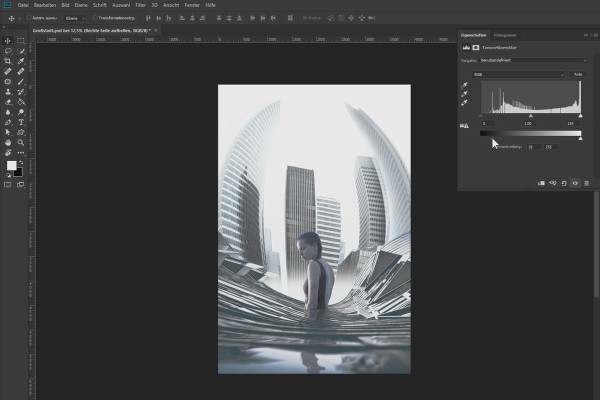Image resolution: width=600 pixels, height=400 pixels.
Task: Select the Eyedropper tool in the toolbox
Action: pyautogui.click(x=21, y=61)
